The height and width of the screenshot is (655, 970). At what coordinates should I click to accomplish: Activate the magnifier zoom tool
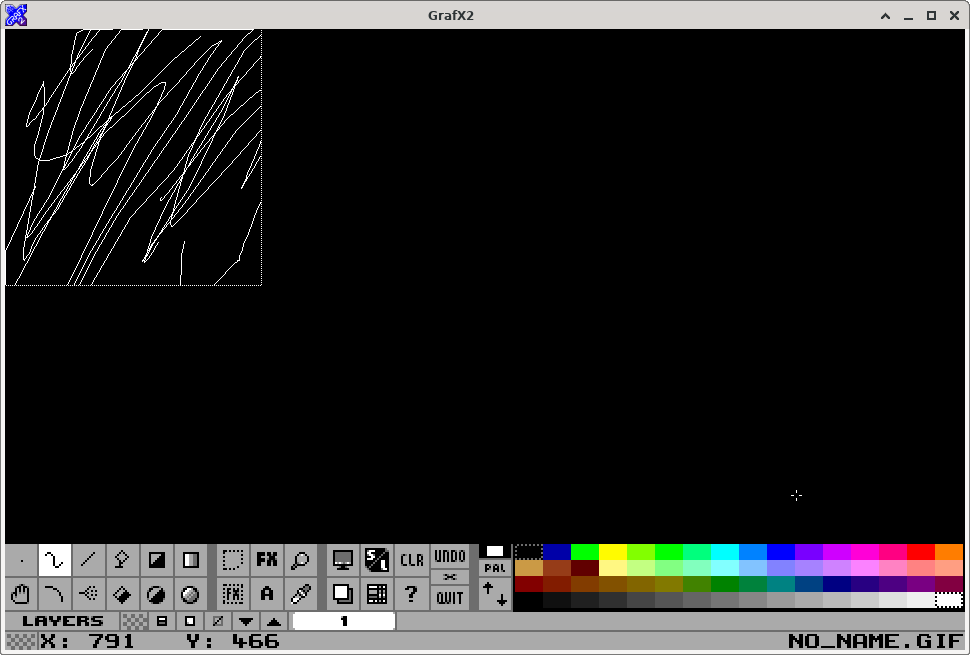tap(300, 560)
